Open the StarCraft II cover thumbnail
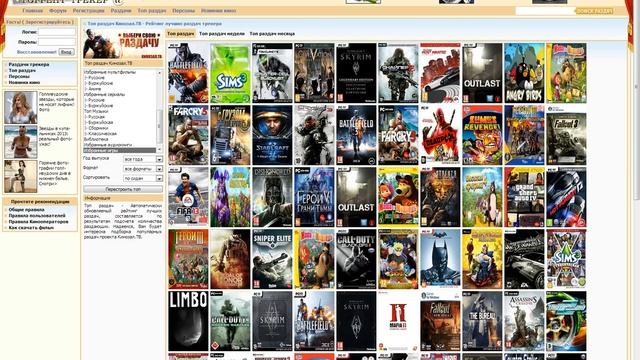 (272, 135)
